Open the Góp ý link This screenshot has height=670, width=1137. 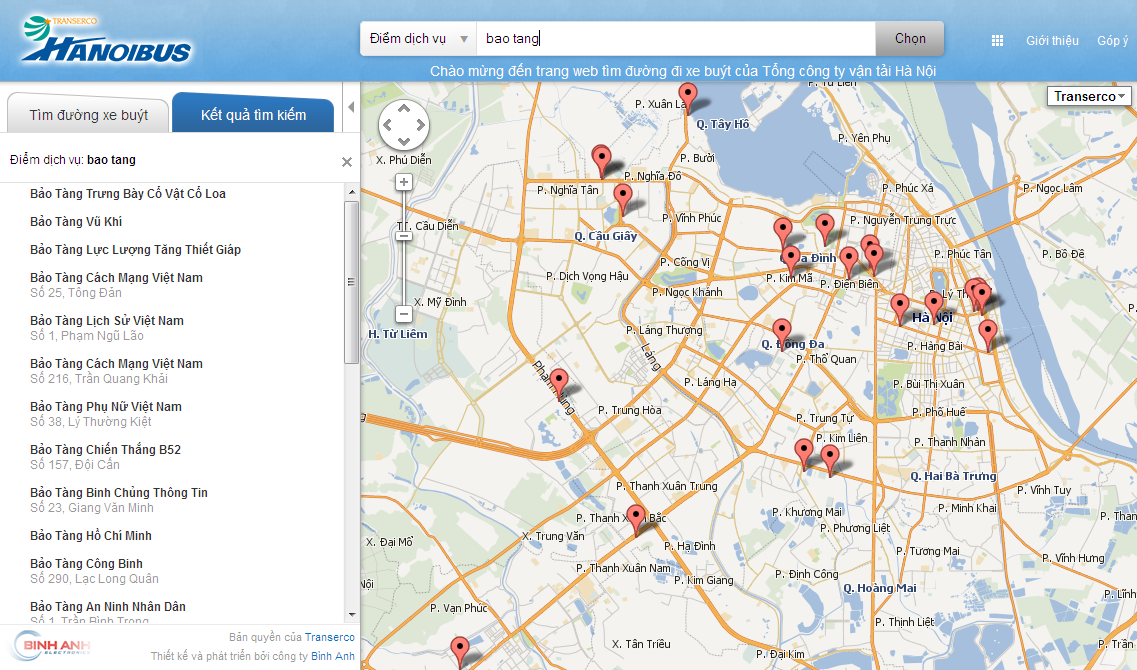1112,41
